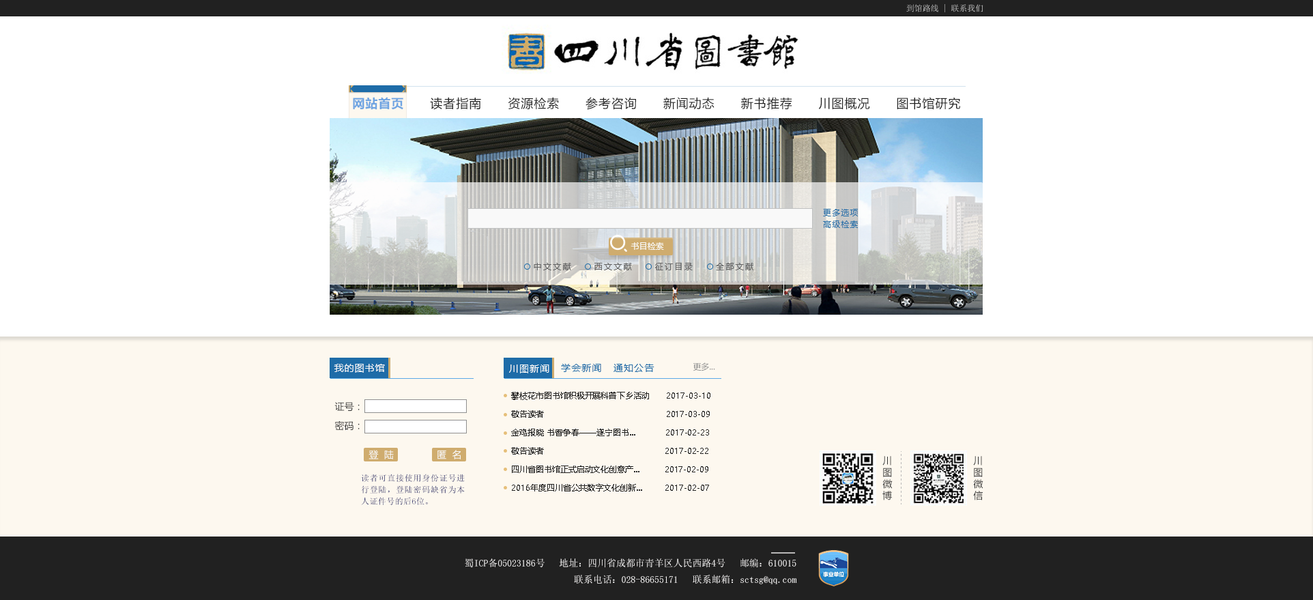Focus the catalog search input box
Image resolution: width=1313 pixels, height=600 pixels.
pyautogui.click(x=640, y=218)
